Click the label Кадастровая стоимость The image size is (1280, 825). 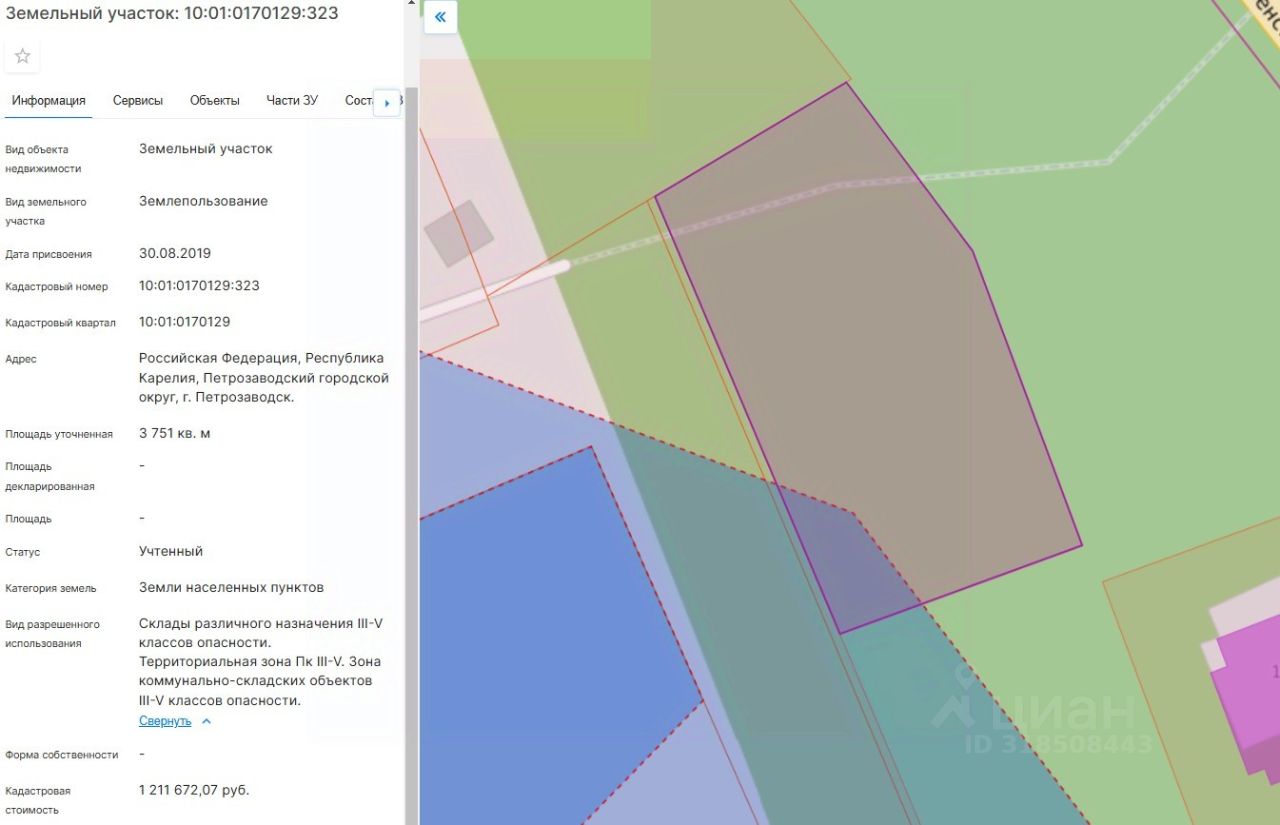pos(38,800)
